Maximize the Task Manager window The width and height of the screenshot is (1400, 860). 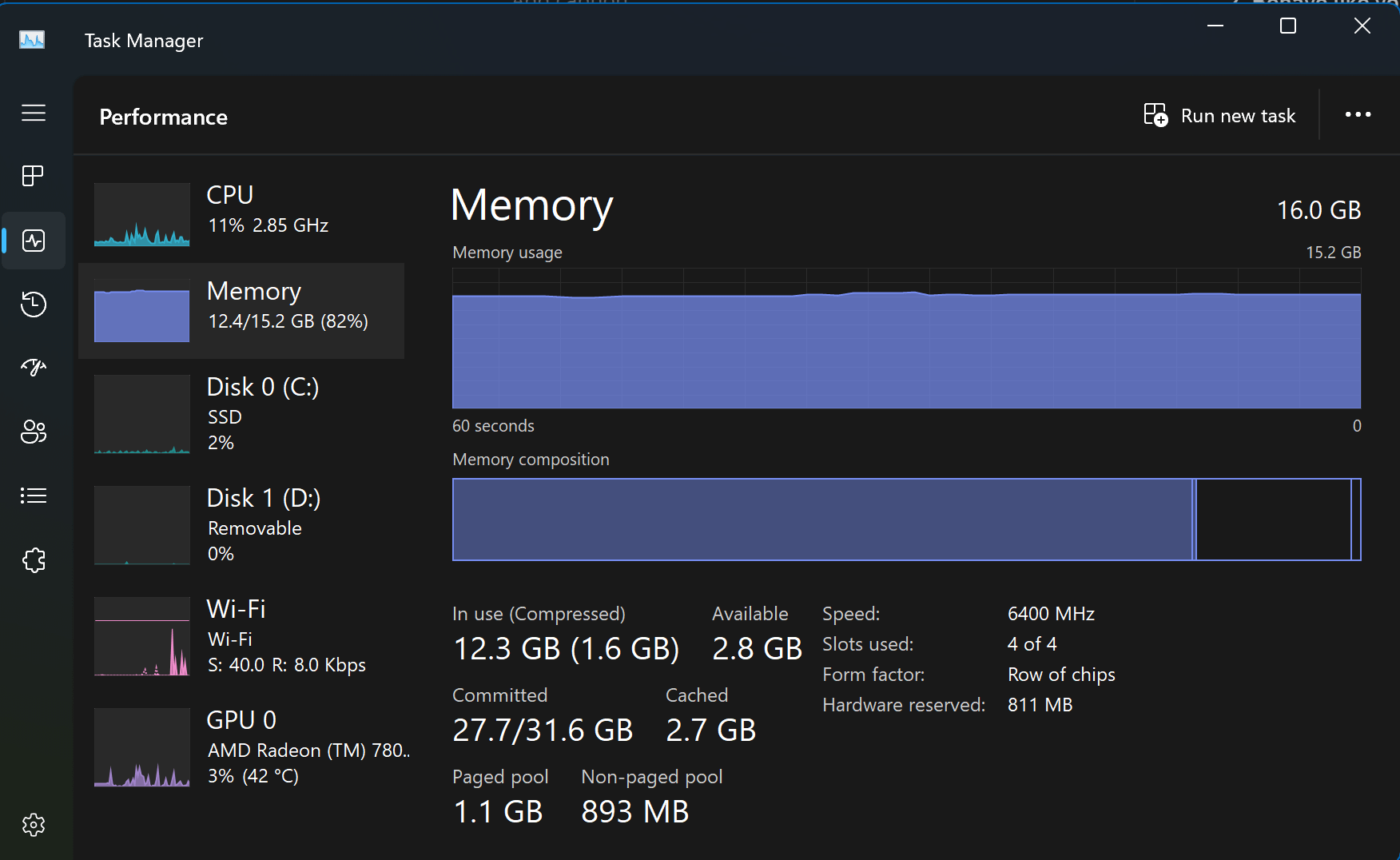coord(1288,26)
